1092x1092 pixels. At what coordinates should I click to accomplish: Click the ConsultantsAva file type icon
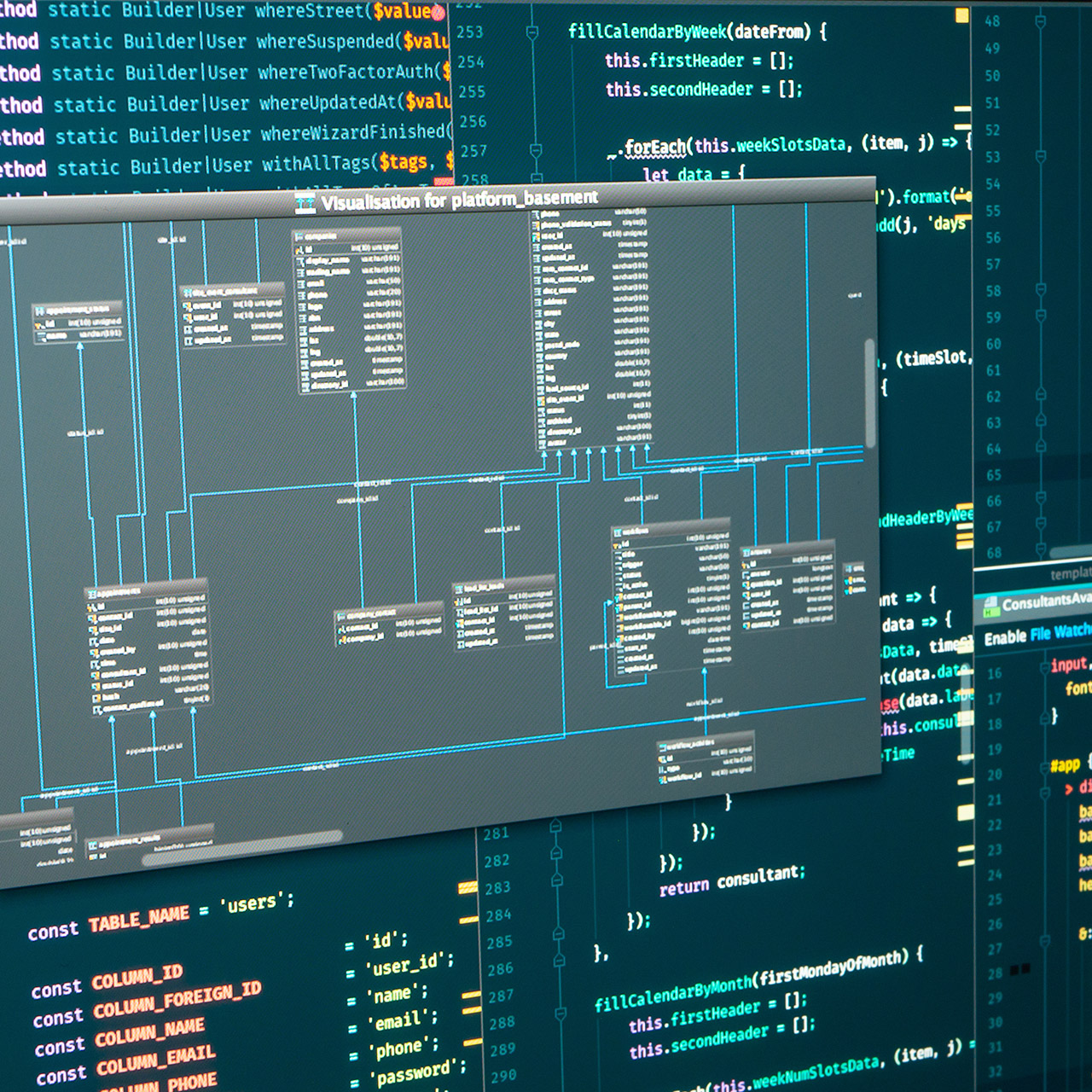pyautogui.click(x=990, y=607)
